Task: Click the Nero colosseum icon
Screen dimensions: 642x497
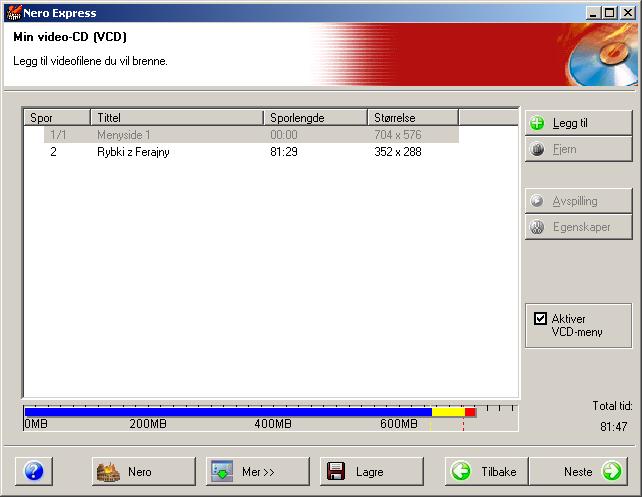Action: click(108, 472)
